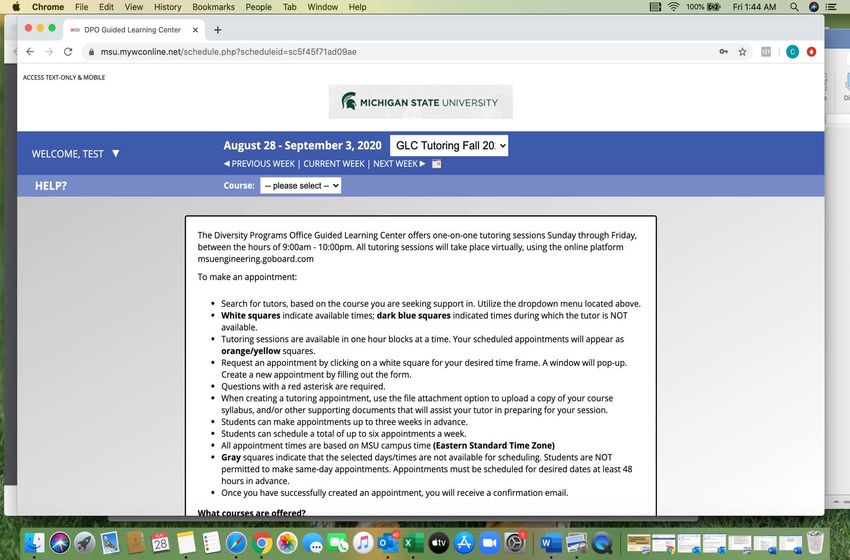Open the gray extension icon in toolbar

766,52
